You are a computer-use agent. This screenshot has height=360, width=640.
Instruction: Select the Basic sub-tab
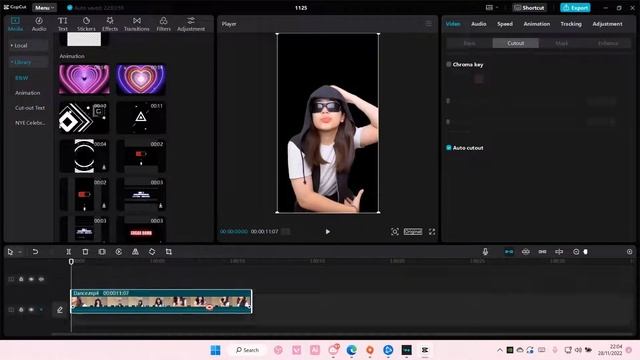tap(469, 43)
